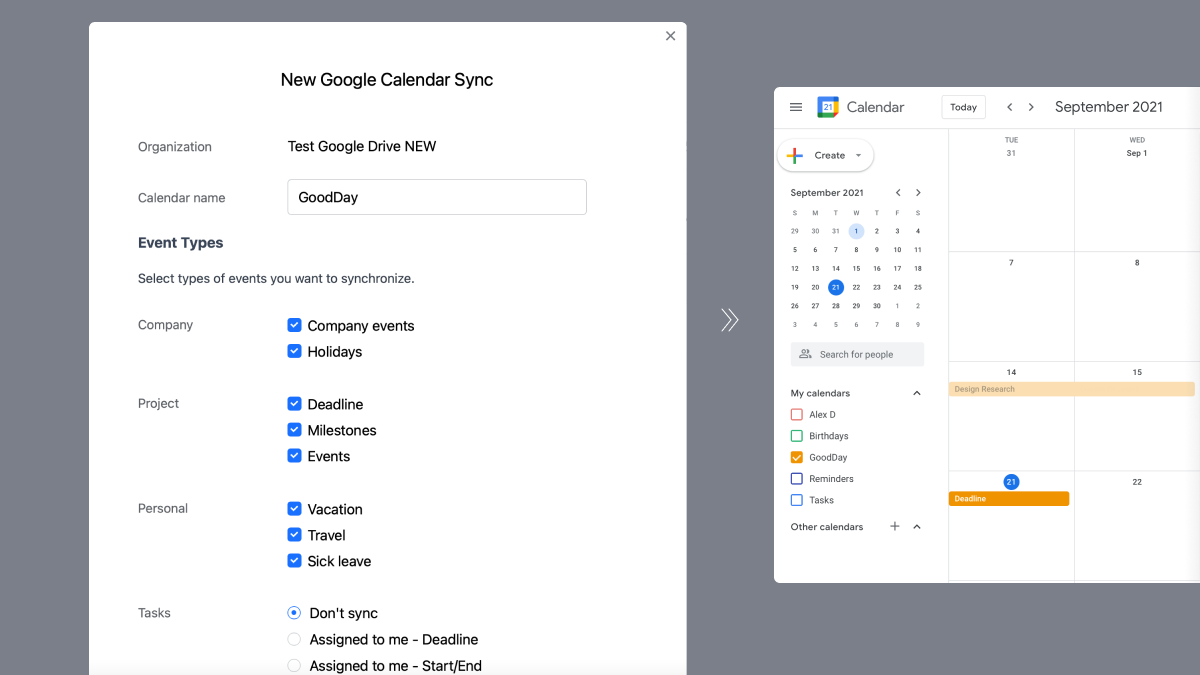
Task: Select Assigned to me - Start/End option
Action: (294, 665)
